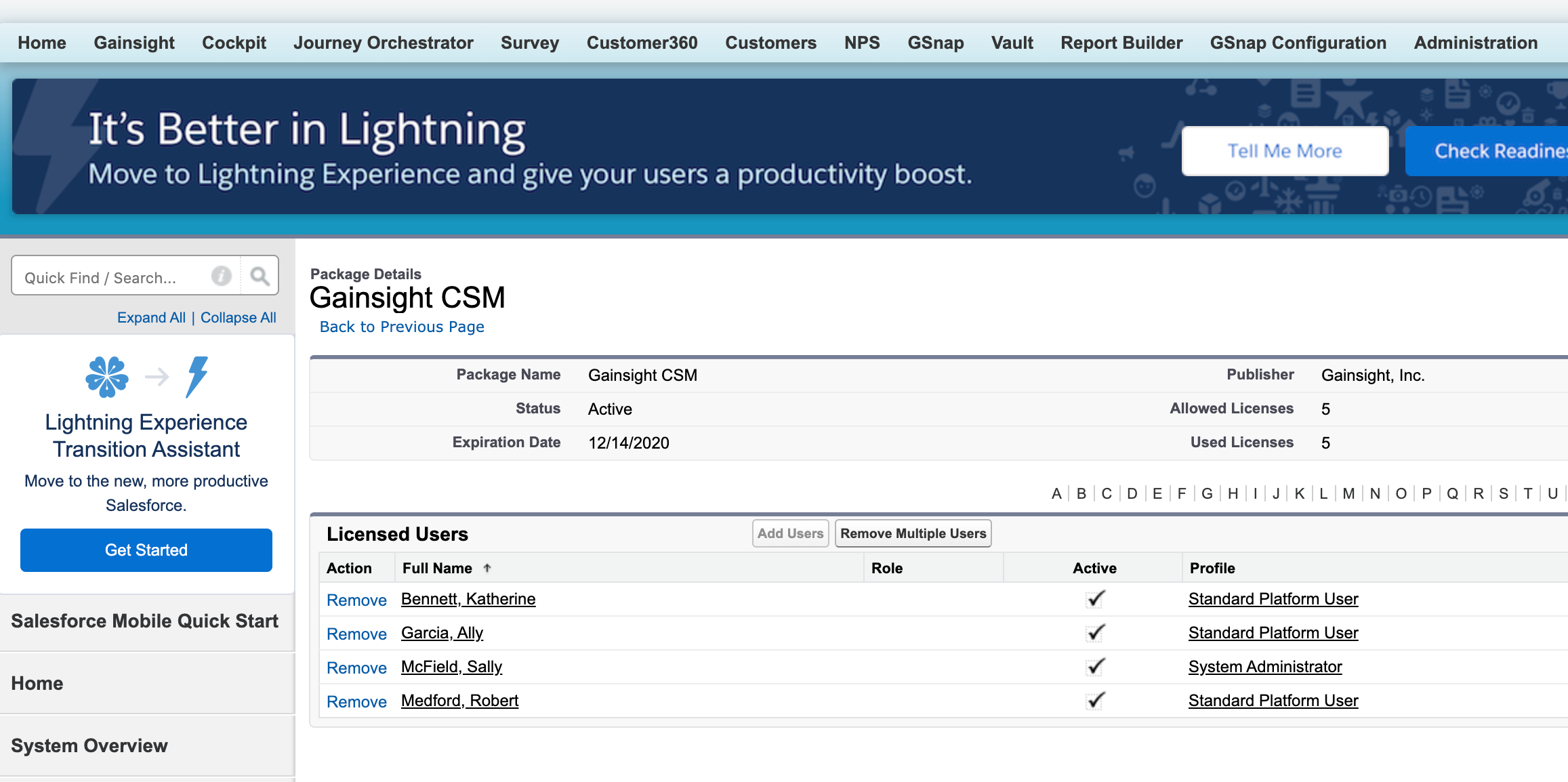Toggle Active checkmark for Garcia, Ally
The height and width of the screenshot is (782, 1568).
pos(1095,633)
